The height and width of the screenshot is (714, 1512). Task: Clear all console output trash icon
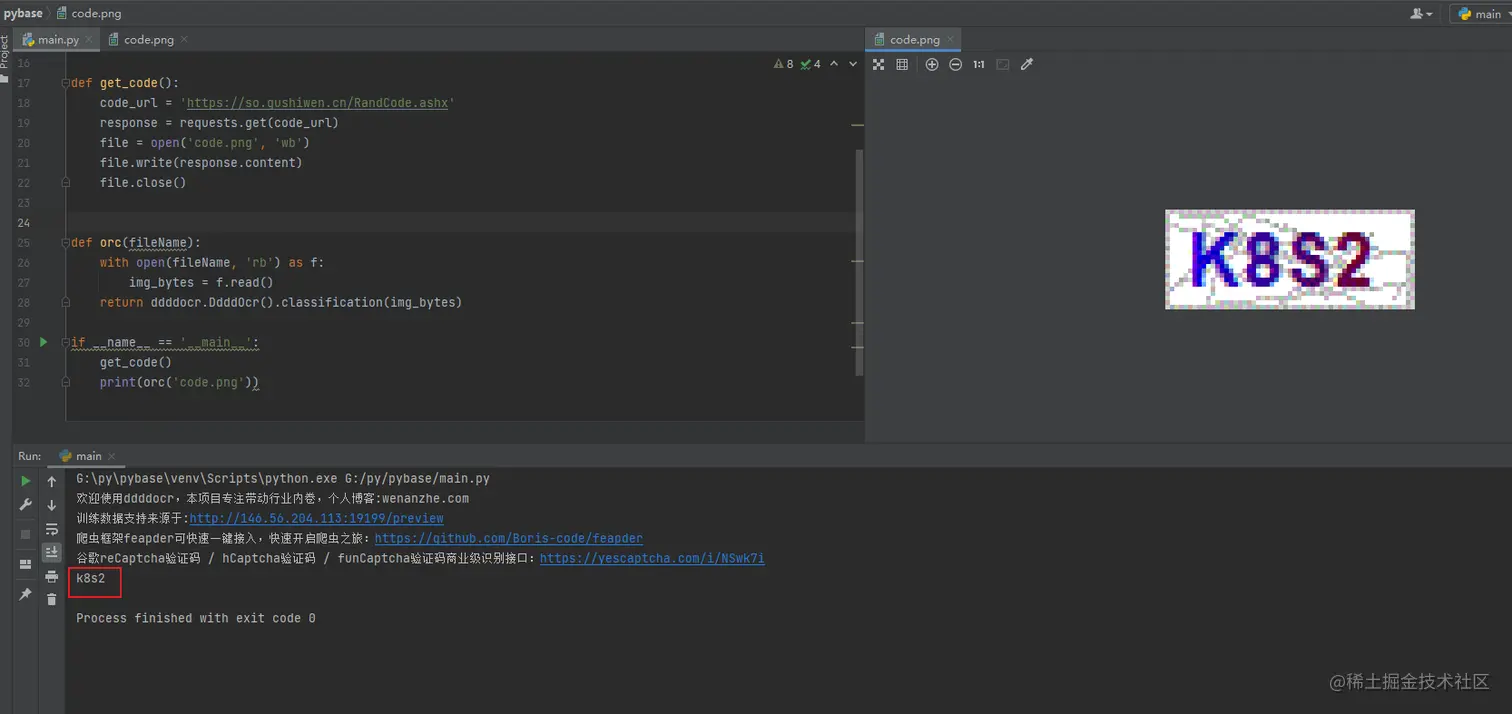click(52, 600)
